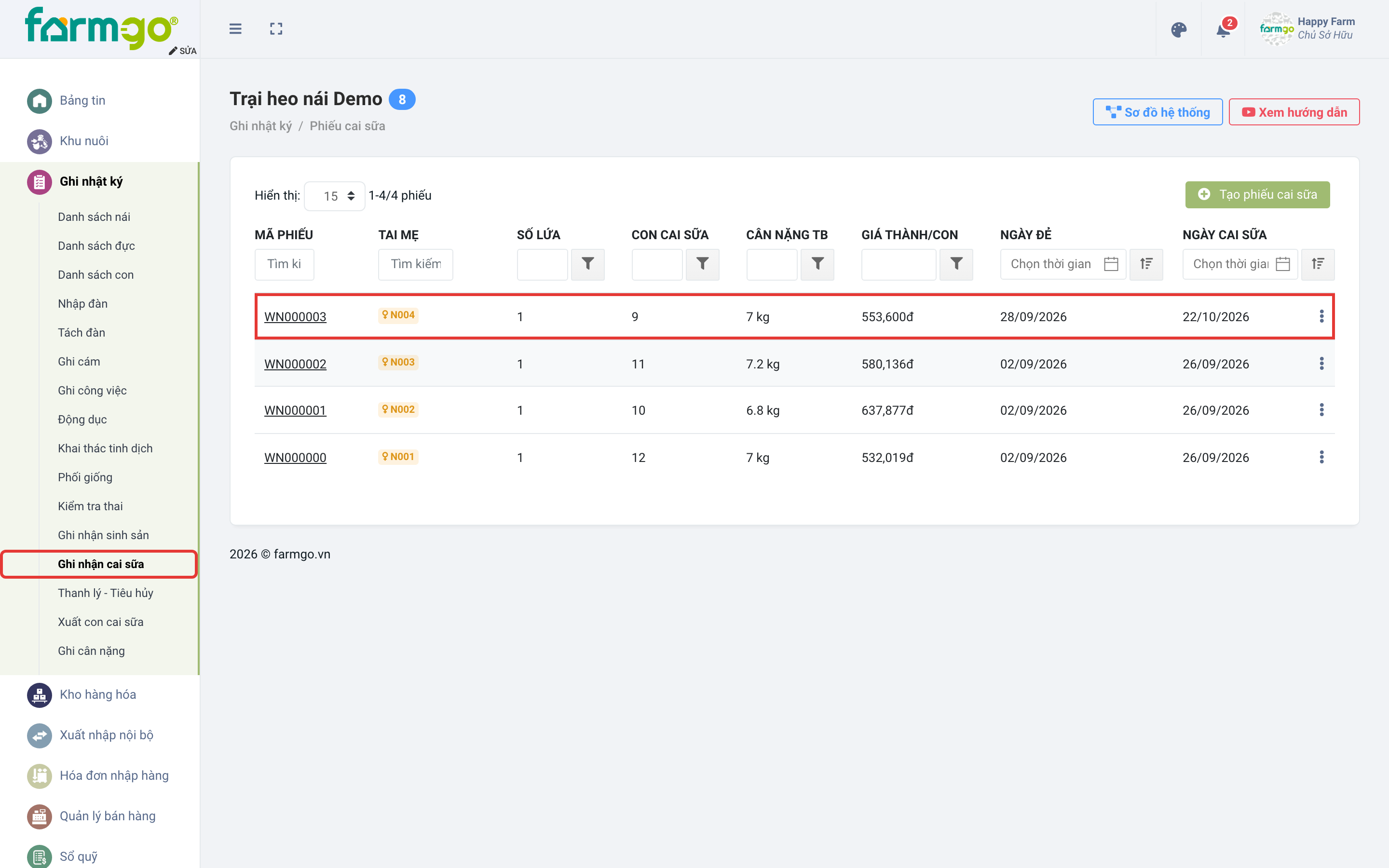Screen dimensions: 1389x868
Task: Sort by Ngày cai sữa column
Action: [x=1318, y=264]
